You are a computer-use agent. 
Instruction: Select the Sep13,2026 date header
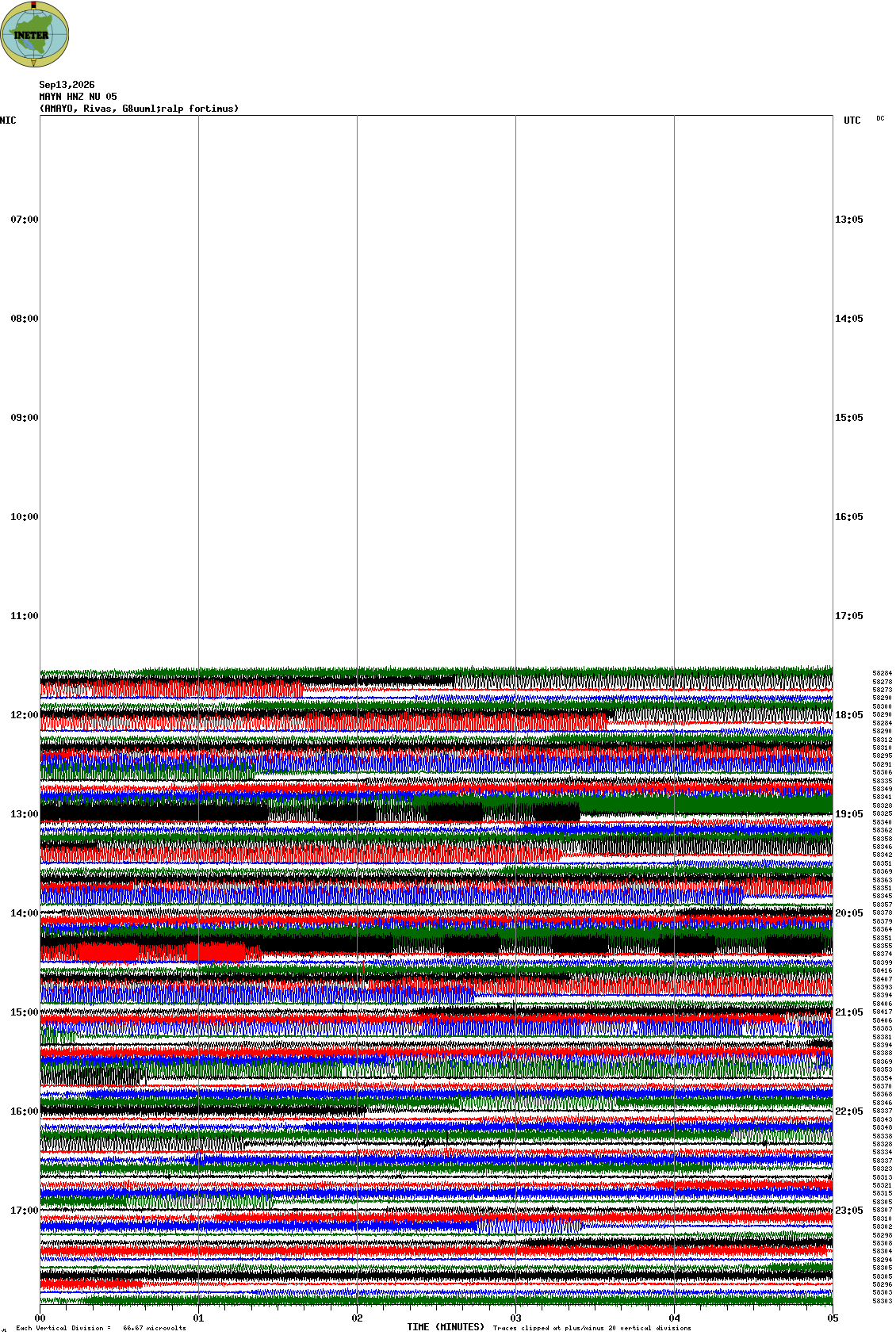(67, 85)
